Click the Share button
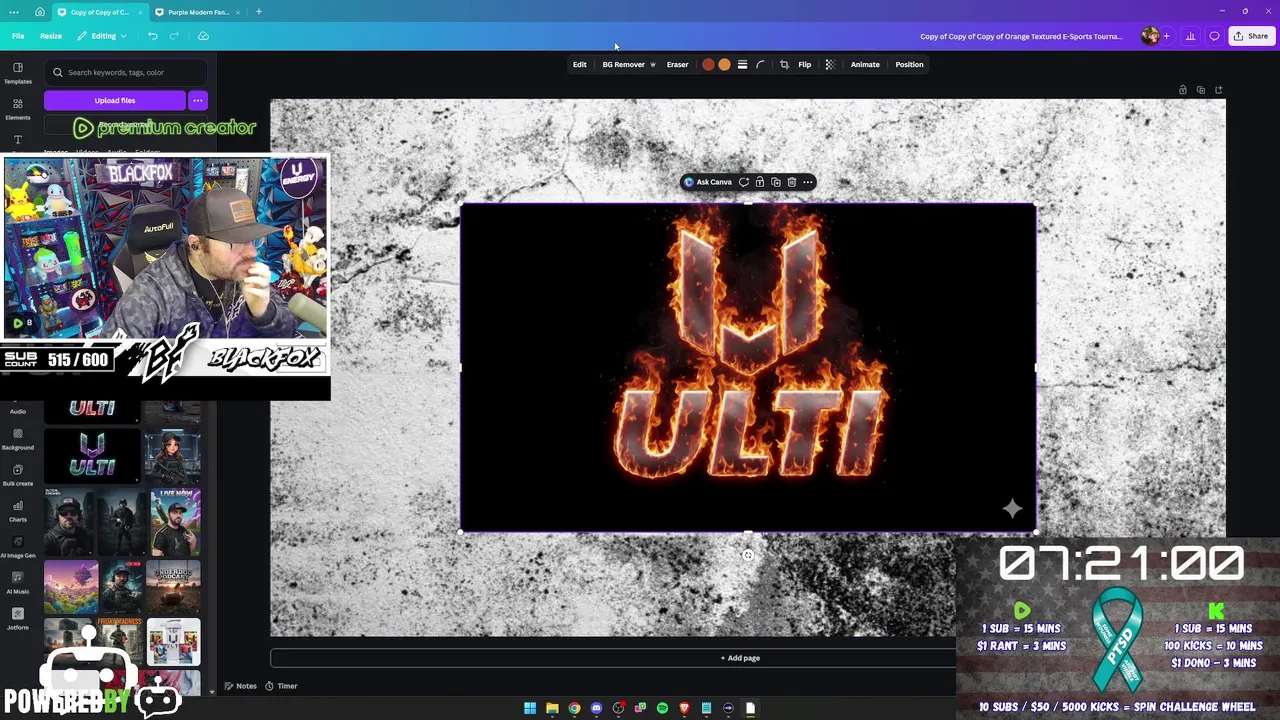 coord(1251,36)
